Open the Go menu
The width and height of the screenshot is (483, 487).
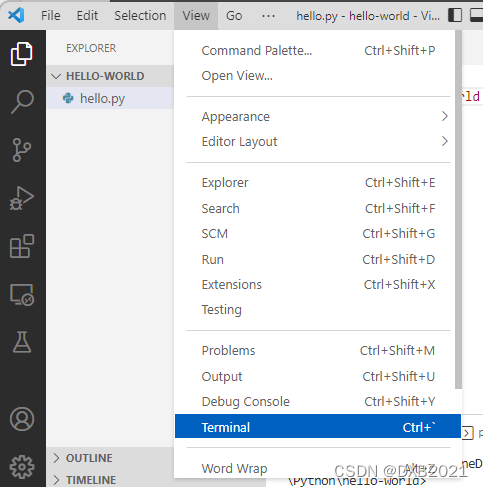(234, 16)
